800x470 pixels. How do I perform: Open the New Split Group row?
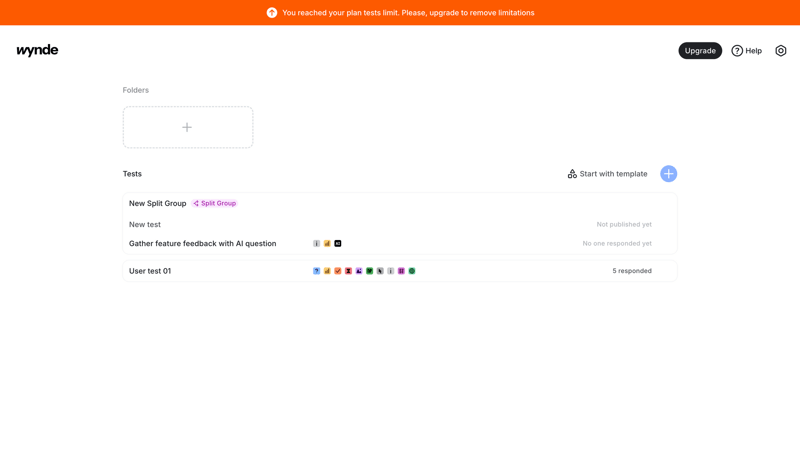[x=399, y=203]
